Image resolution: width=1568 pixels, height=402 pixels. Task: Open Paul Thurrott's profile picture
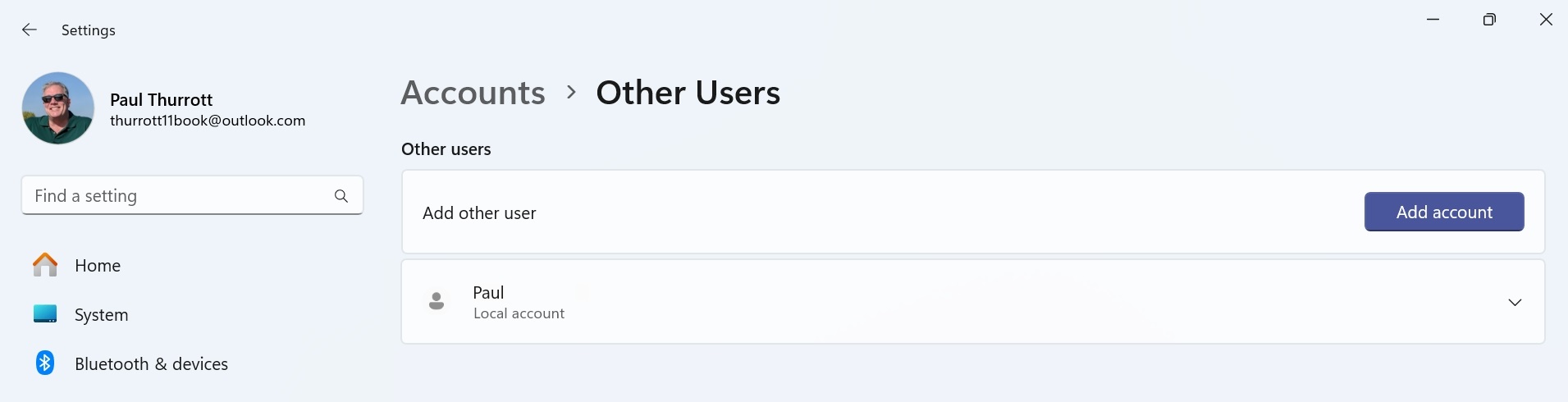[x=58, y=108]
